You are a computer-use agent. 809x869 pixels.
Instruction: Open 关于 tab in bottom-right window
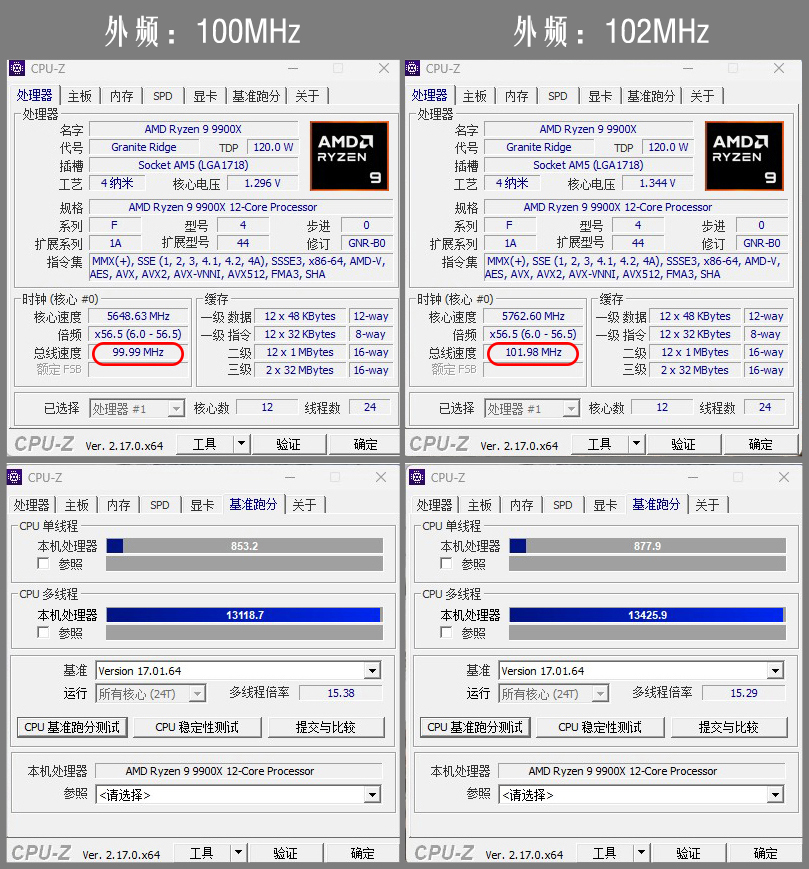[x=707, y=505]
